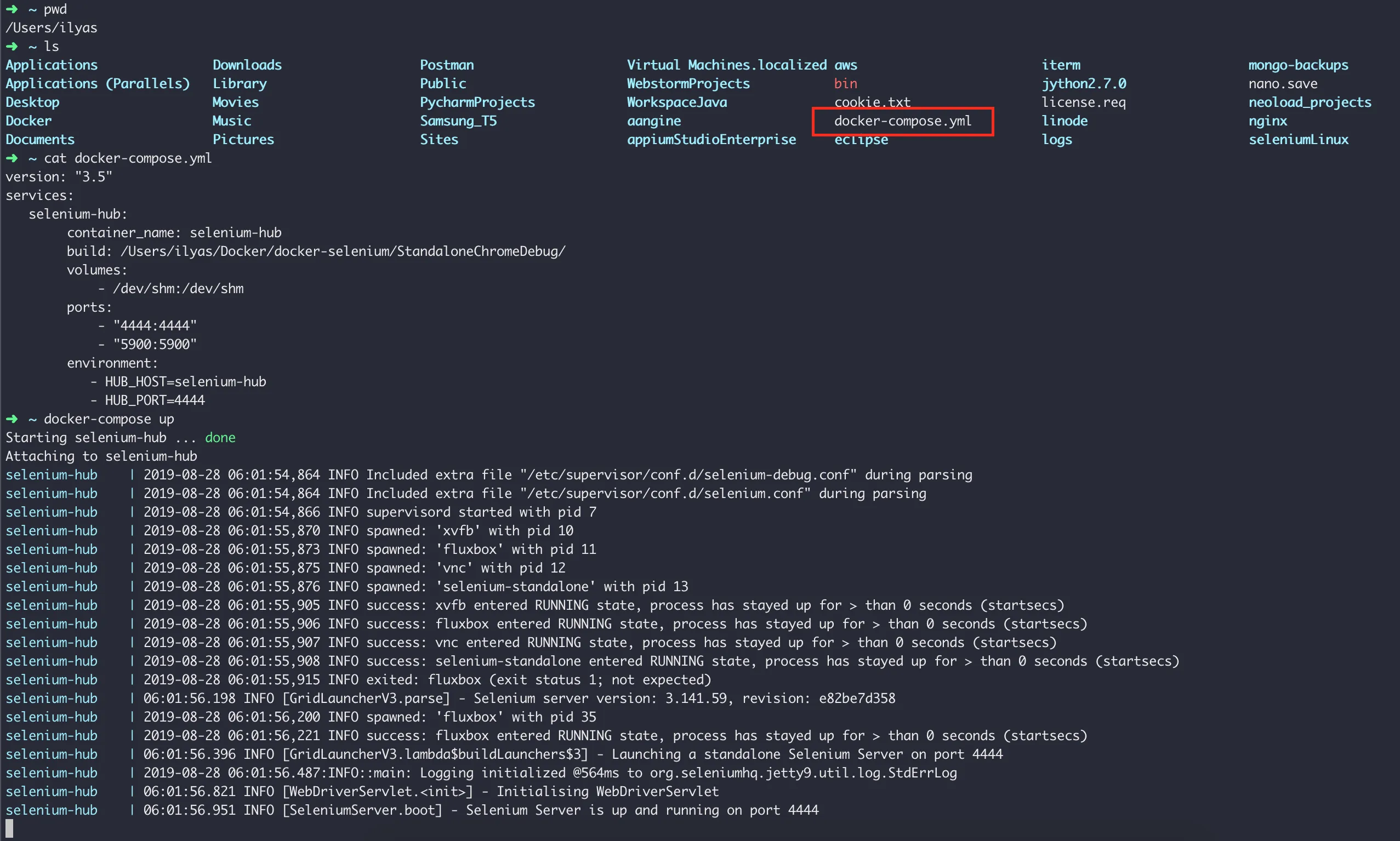Click the green prompt arrow before pwd
This screenshot has width=1400, height=841.
12,9
